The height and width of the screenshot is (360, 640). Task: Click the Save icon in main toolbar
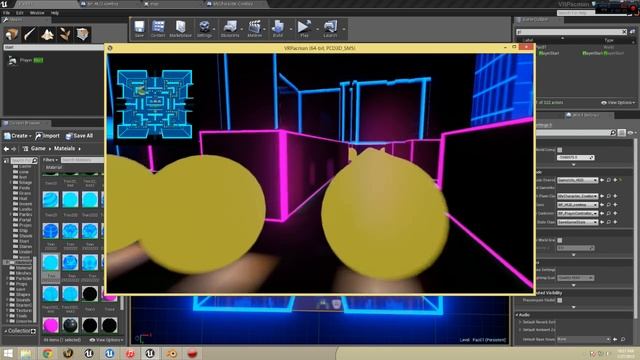[139, 29]
